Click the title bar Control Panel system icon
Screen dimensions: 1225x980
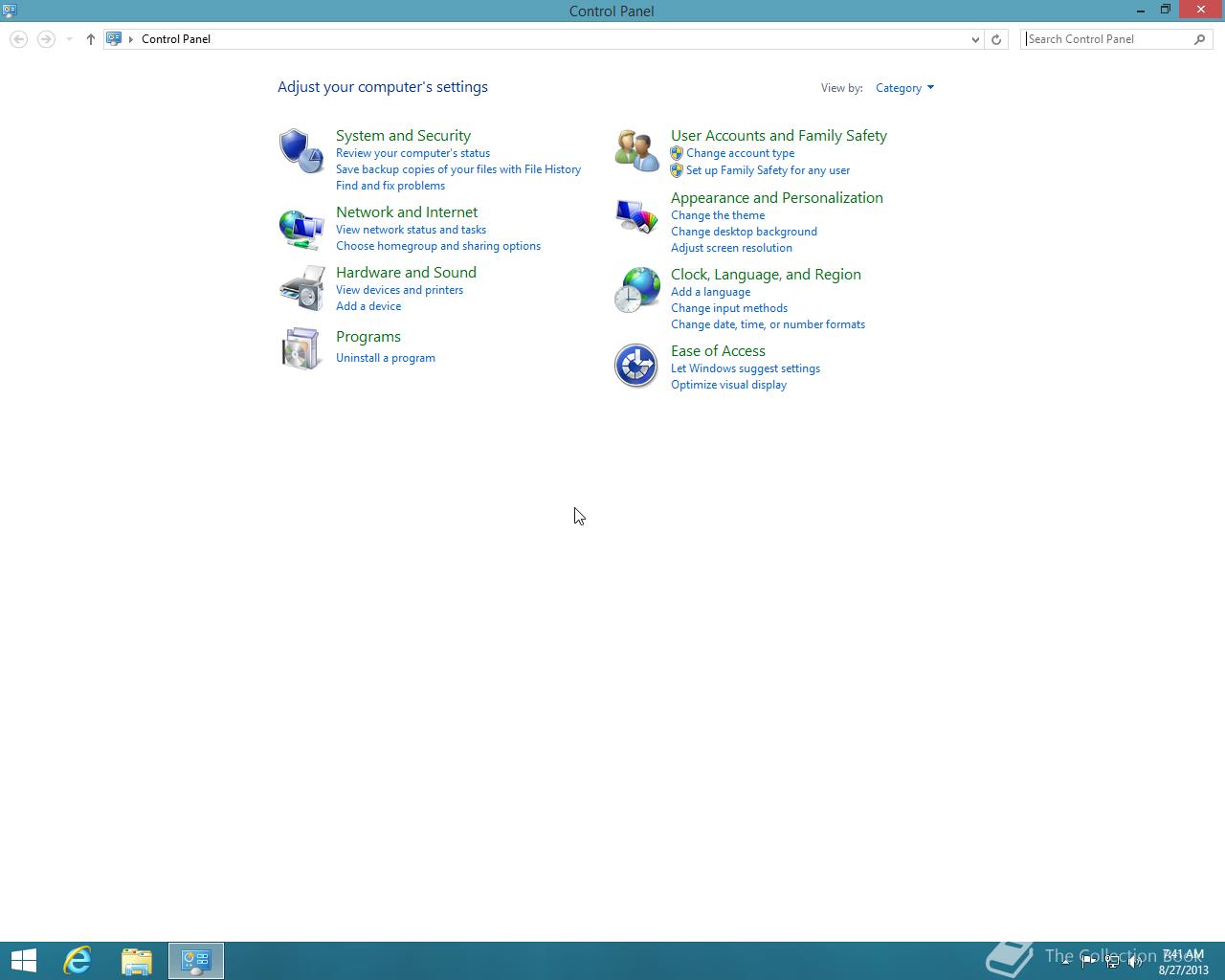click(10, 11)
